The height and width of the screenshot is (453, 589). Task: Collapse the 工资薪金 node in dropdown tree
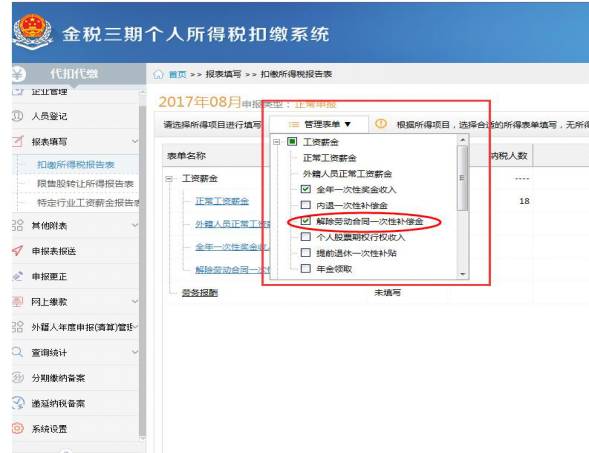coord(277,142)
